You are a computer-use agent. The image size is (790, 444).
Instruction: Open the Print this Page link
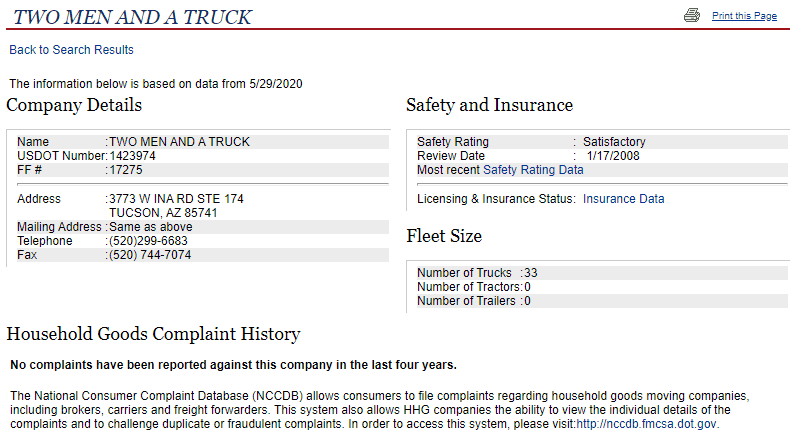point(744,16)
